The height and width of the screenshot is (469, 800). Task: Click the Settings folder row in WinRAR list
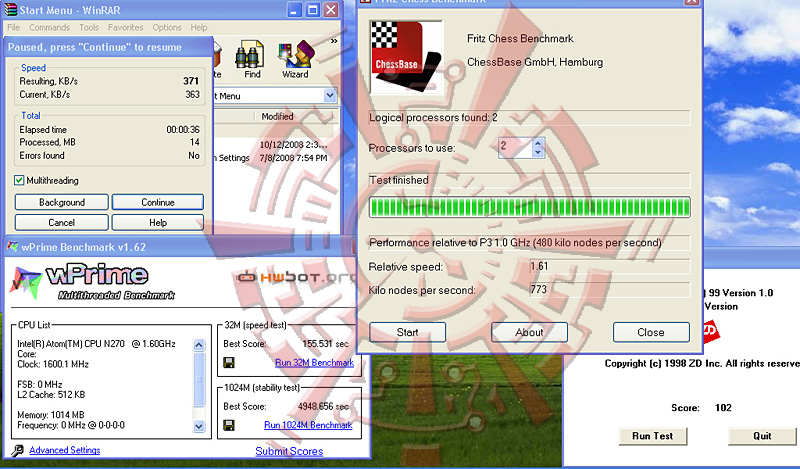pos(273,158)
